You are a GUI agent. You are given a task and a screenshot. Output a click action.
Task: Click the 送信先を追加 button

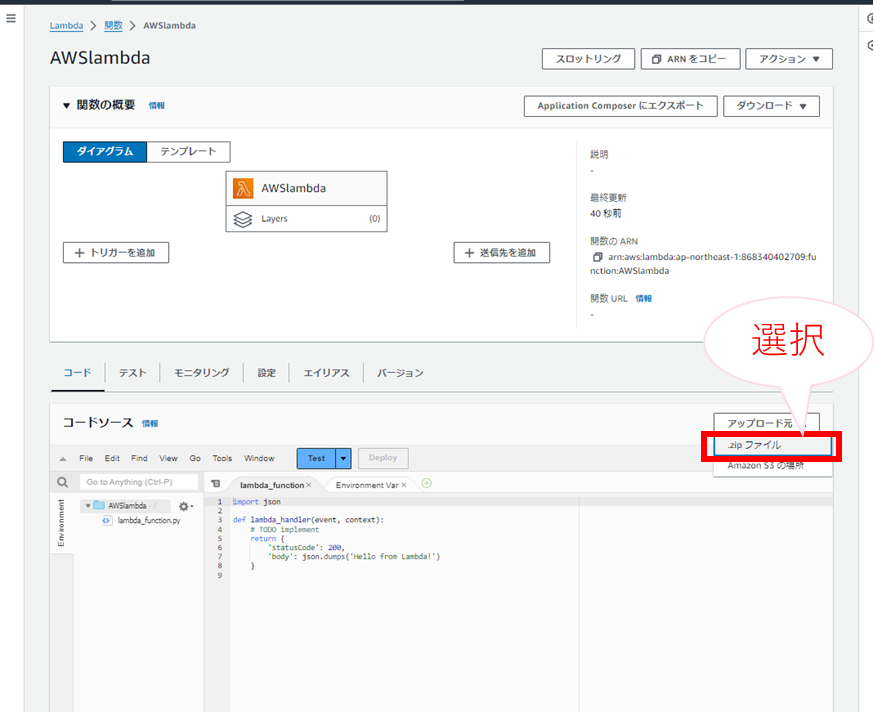pyautogui.click(x=502, y=253)
